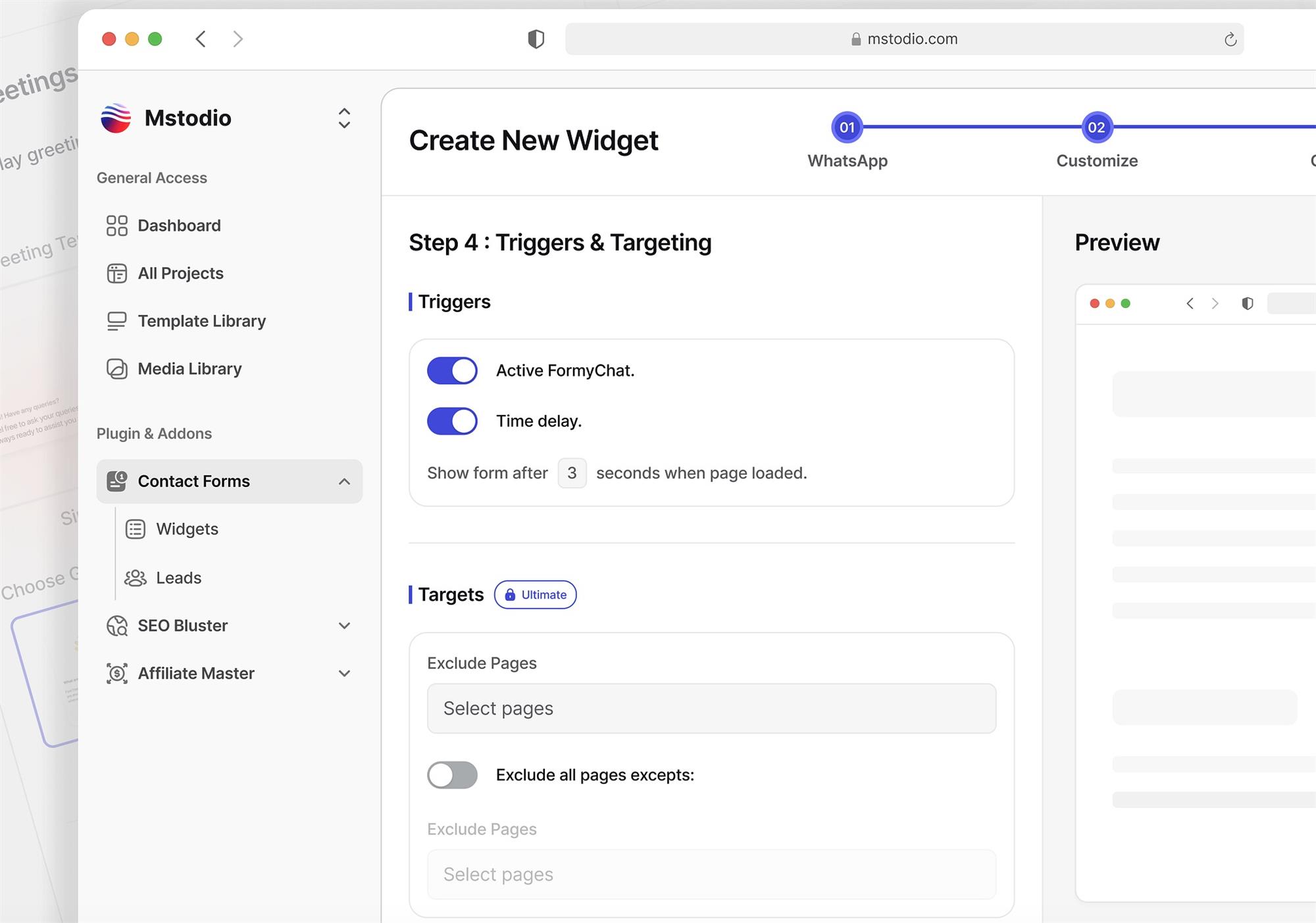Click the Template Library icon
1316x923 pixels.
(x=116, y=321)
